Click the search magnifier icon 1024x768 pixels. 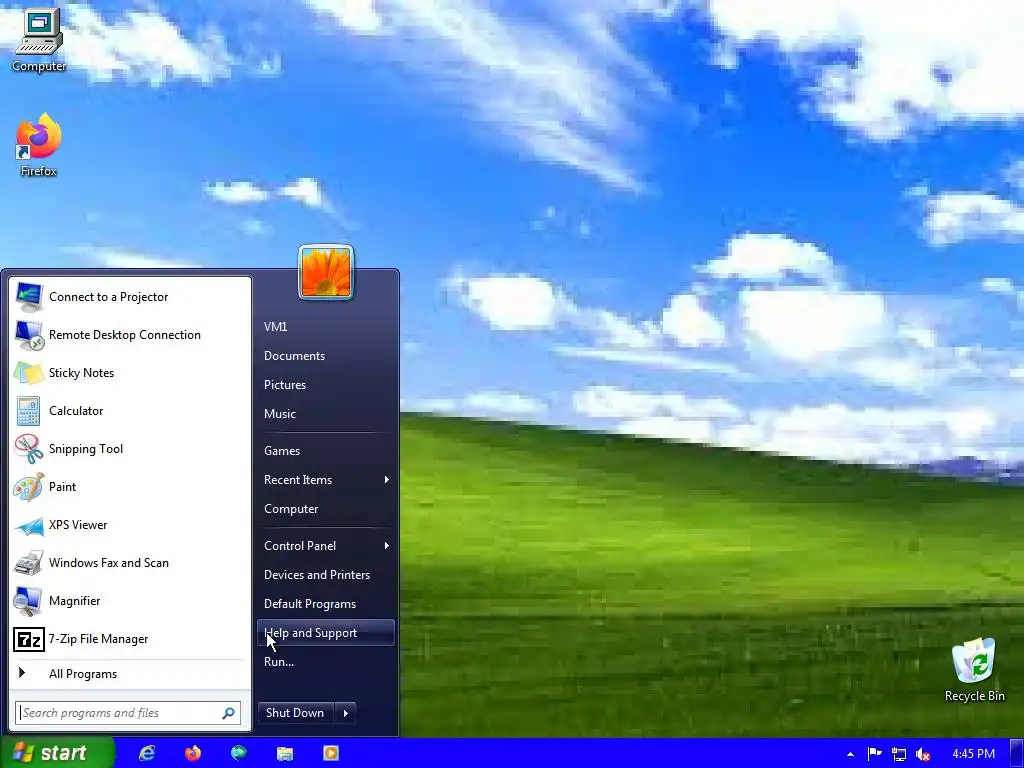pos(229,712)
